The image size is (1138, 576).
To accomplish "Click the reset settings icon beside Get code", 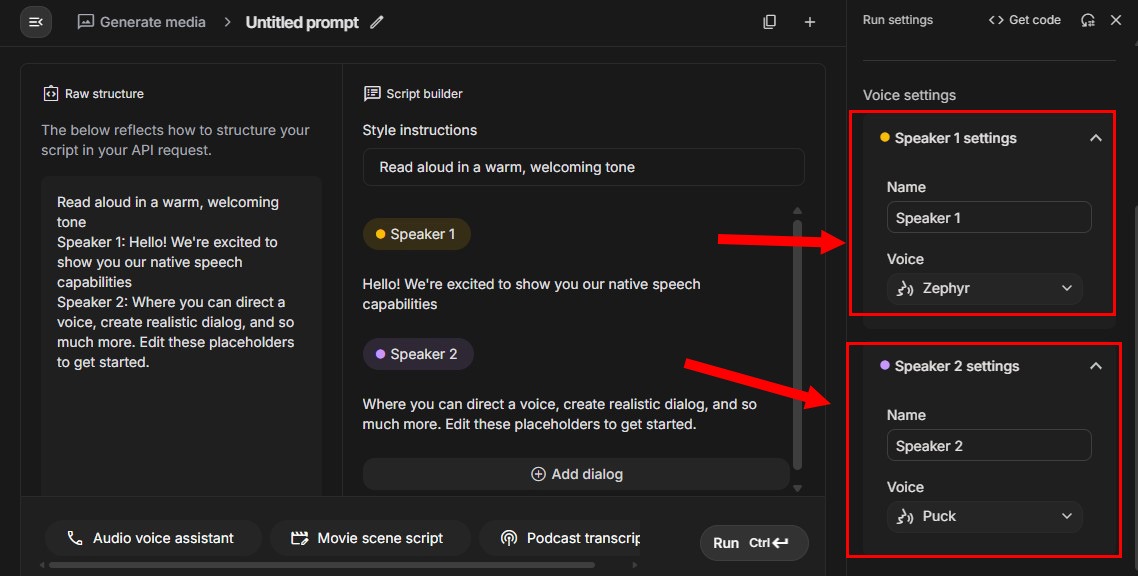I will click(1088, 20).
